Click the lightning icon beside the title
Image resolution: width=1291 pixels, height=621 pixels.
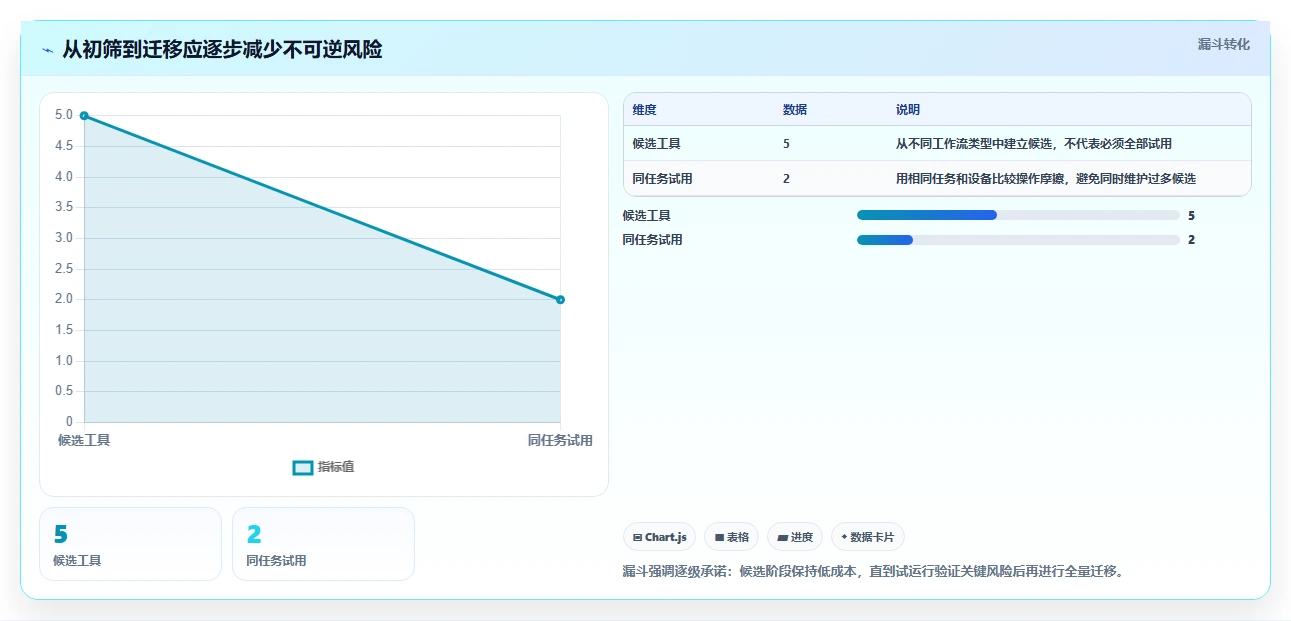[x=47, y=50]
